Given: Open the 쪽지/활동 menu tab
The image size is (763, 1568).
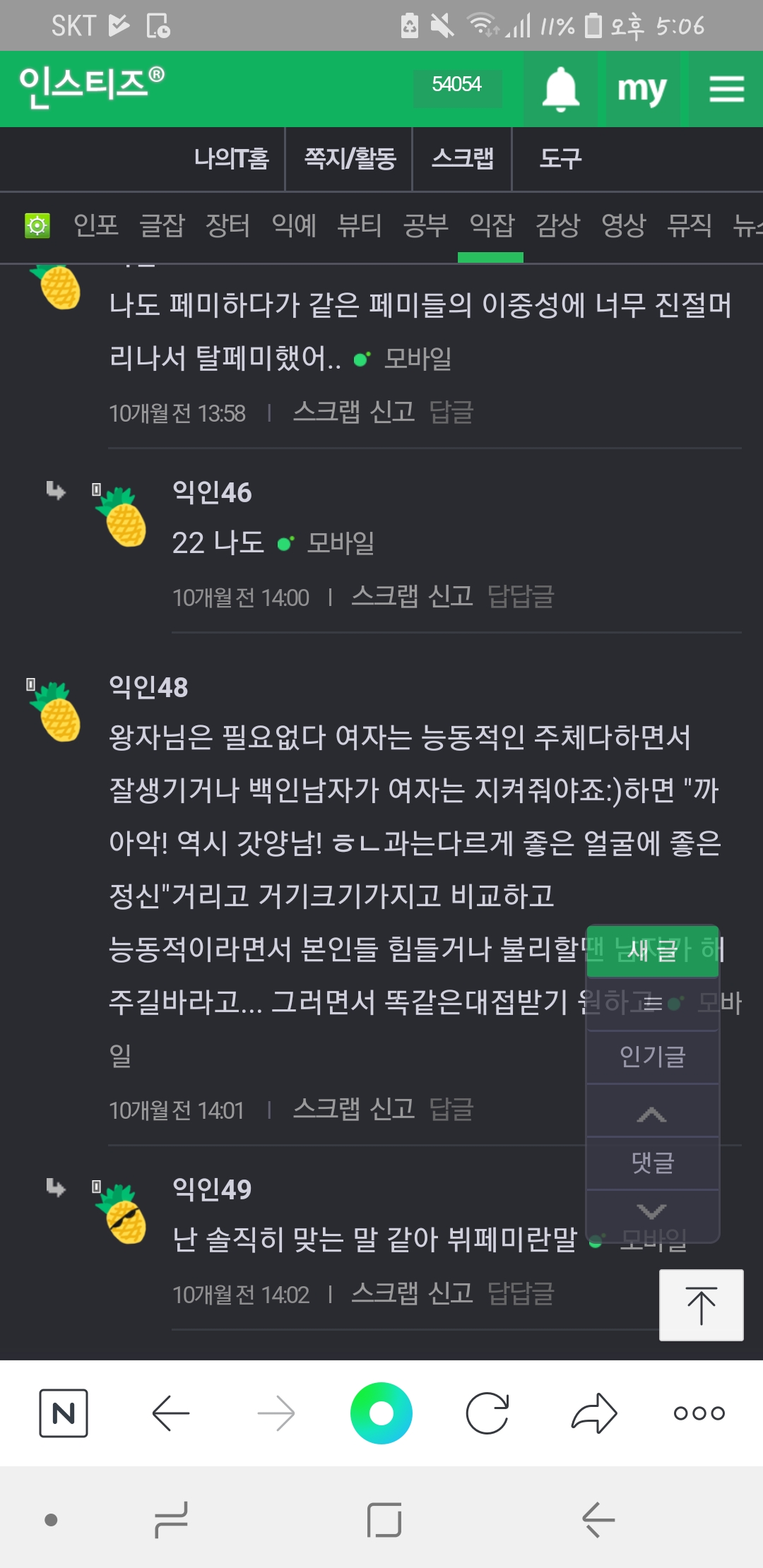Looking at the screenshot, I should [x=350, y=158].
